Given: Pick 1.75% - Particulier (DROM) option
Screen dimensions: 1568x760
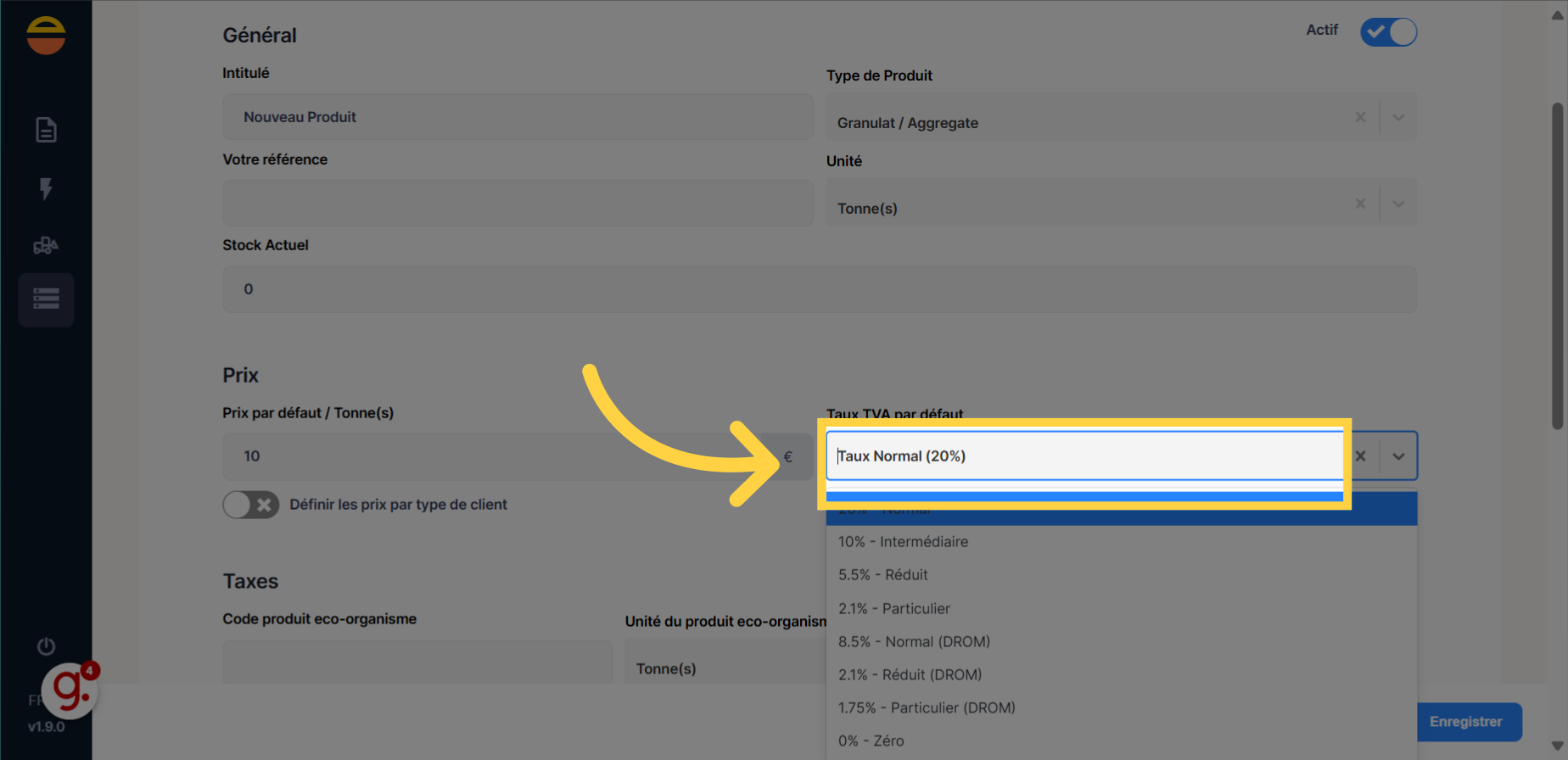Looking at the screenshot, I should pyautogui.click(x=1122, y=708).
